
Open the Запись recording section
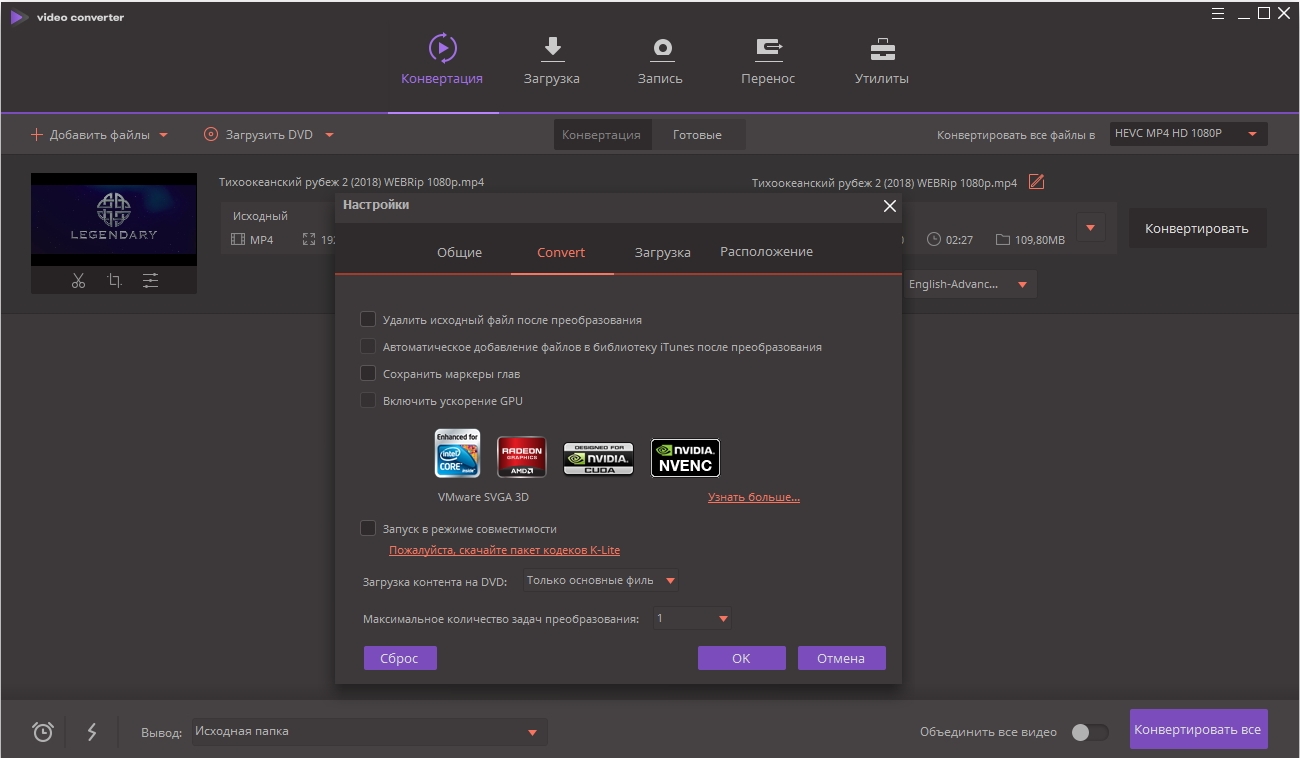click(x=660, y=61)
